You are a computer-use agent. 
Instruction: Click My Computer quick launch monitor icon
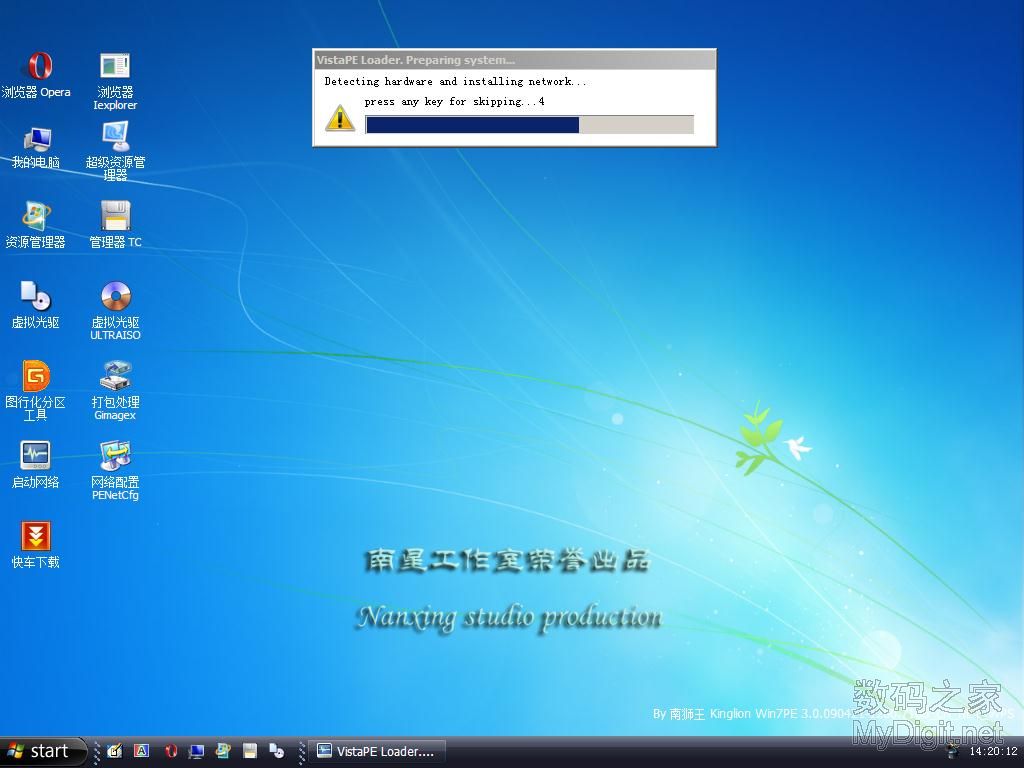[196, 752]
